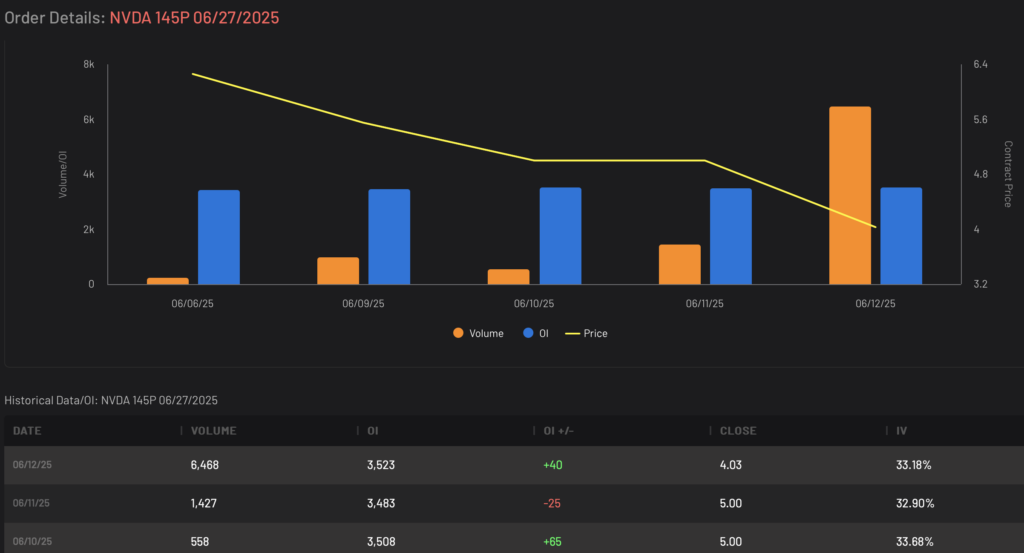Sort table by OI +/- column header
Screen dimensions: 1024x553
tap(558, 431)
